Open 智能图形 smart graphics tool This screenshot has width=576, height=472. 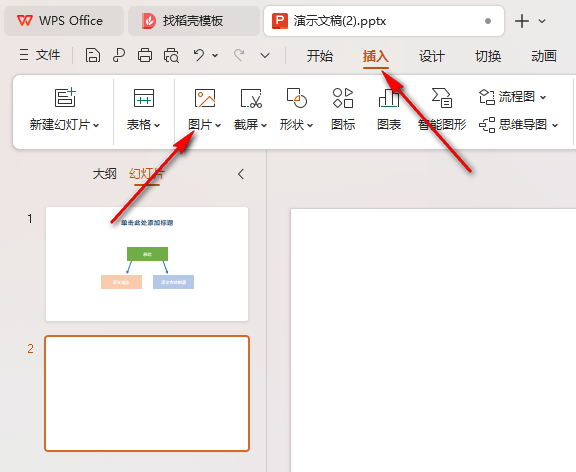pyautogui.click(x=442, y=109)
